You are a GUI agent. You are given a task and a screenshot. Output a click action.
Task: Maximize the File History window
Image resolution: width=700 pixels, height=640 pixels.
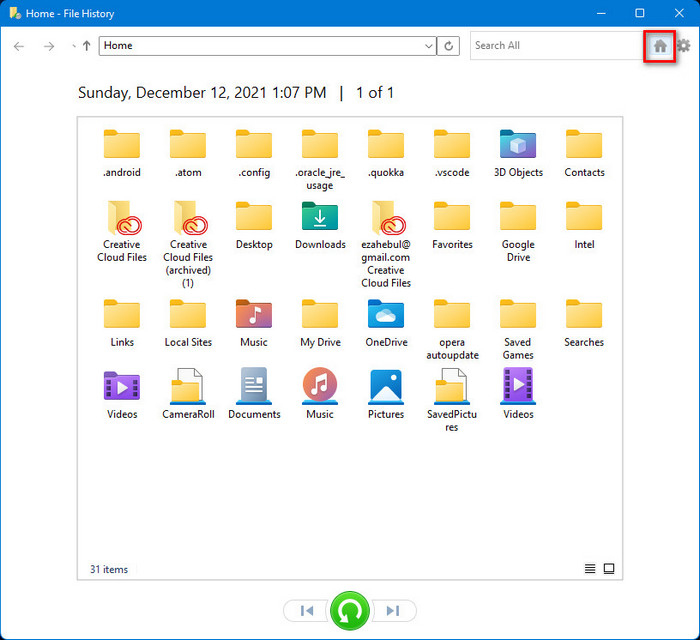pyautogui.click(x=640, y=13)
